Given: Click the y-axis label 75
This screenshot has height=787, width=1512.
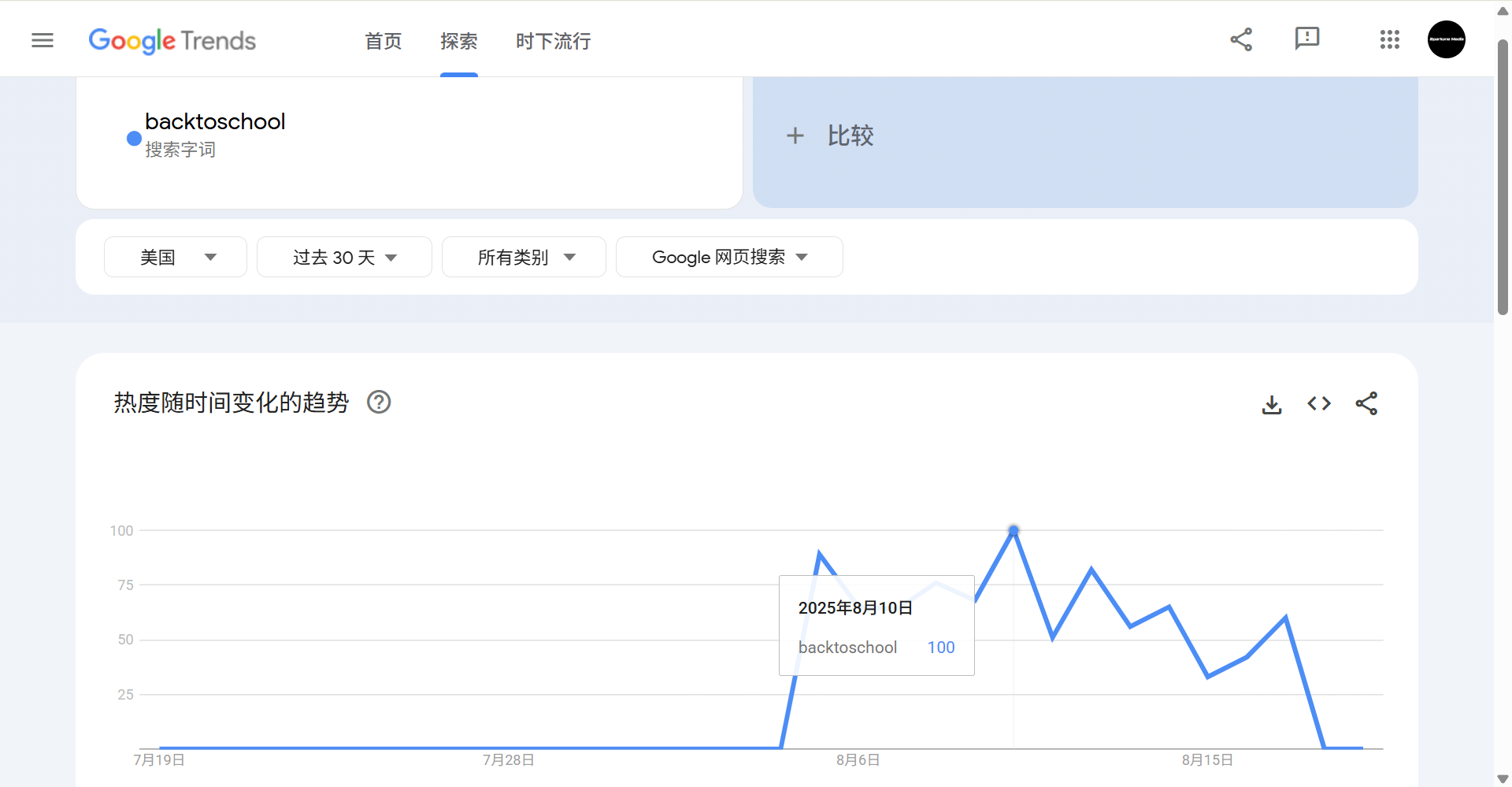Looking at the screenshot, I should point(125,585).
